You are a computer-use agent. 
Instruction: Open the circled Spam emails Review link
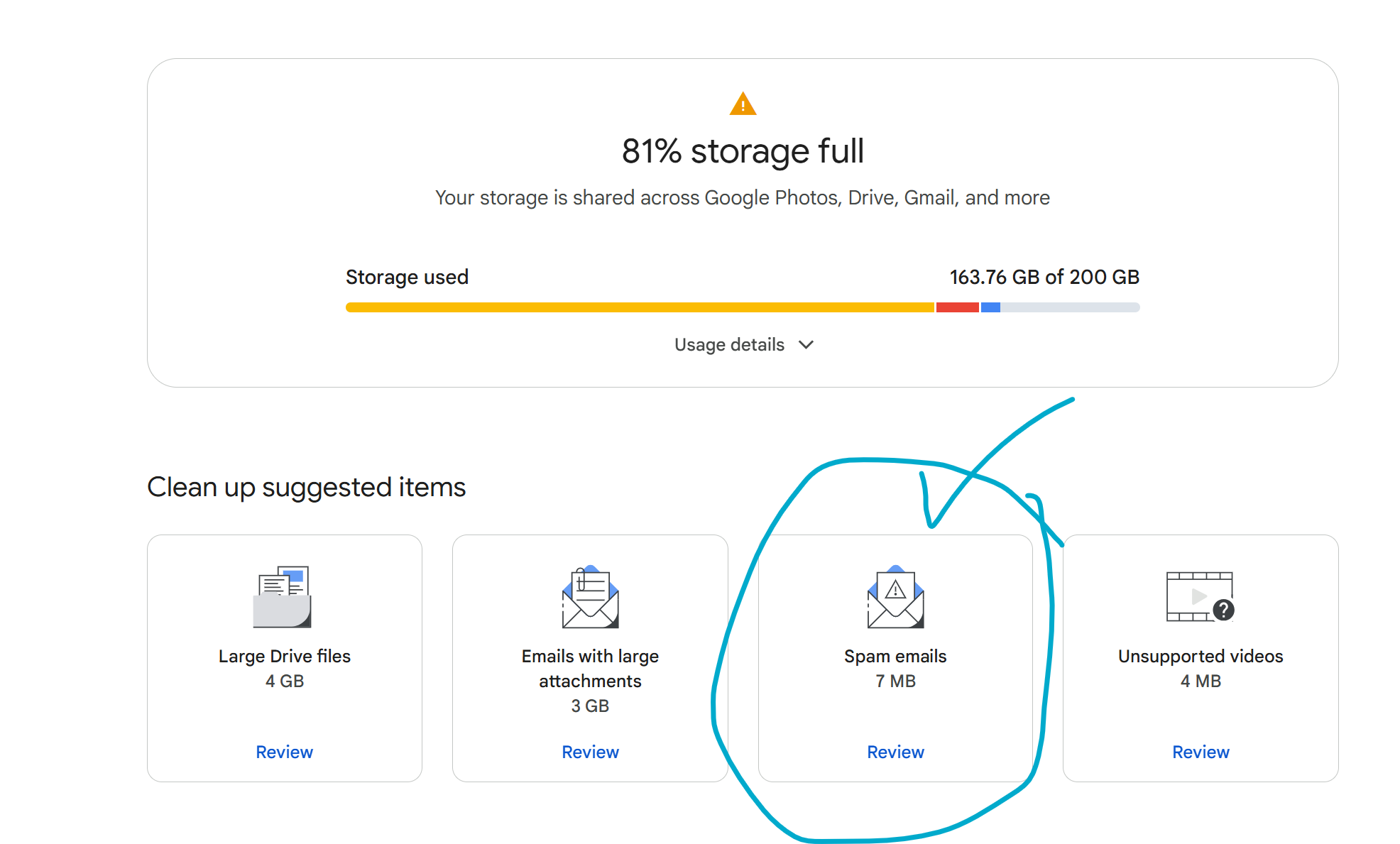pyautogui.click(x=895, y=752)
